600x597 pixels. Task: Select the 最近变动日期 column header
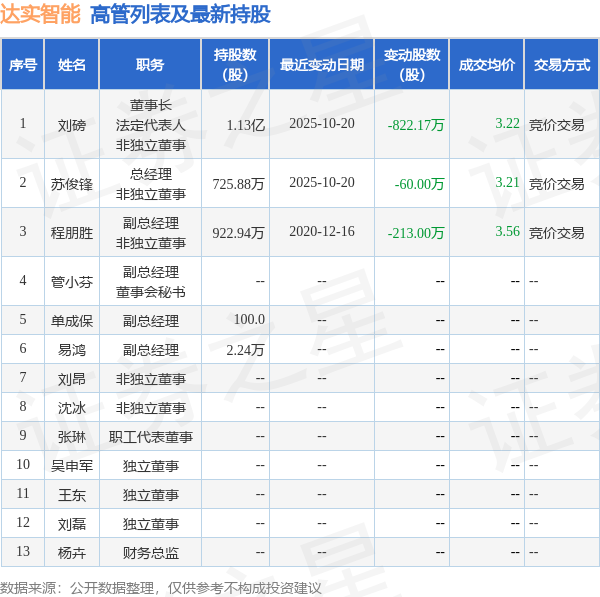(x=321, y=64)
